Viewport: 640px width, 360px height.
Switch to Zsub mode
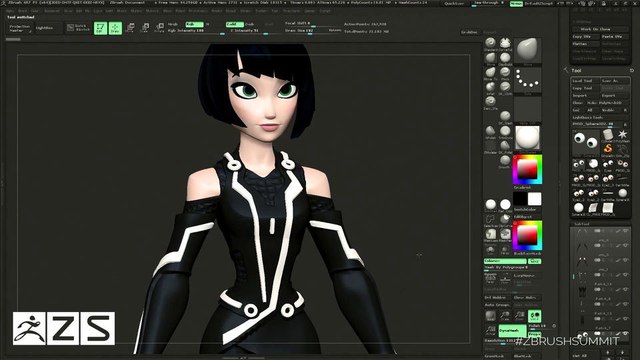[249, 24]
